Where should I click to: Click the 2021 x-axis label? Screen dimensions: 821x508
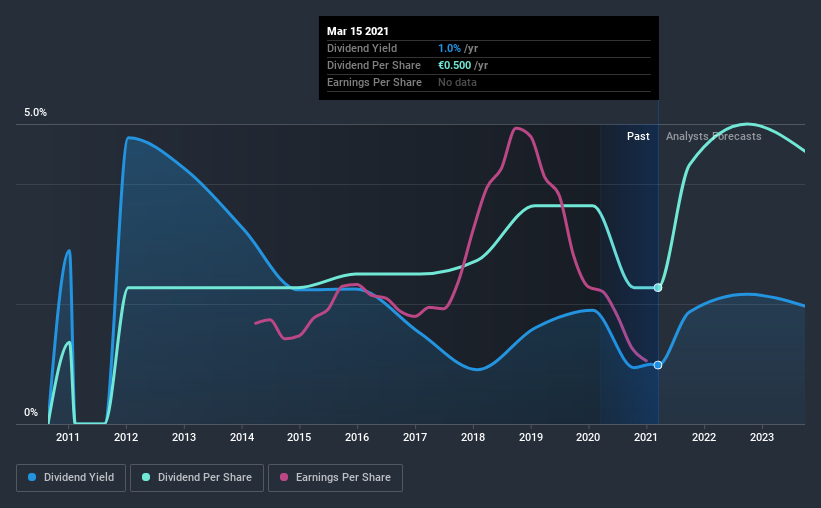646,437
